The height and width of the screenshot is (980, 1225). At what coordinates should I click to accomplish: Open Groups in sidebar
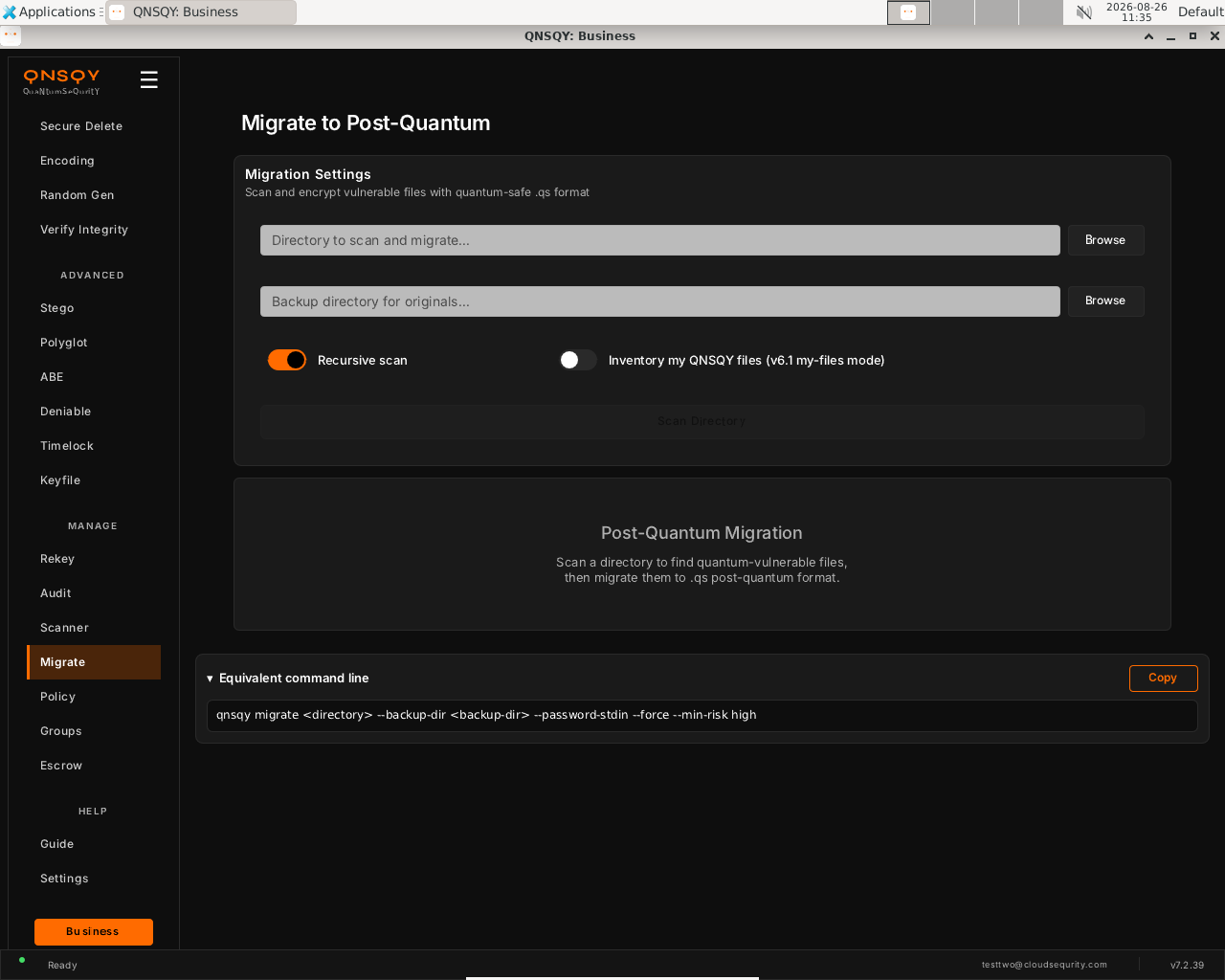(x=94, y=731)
